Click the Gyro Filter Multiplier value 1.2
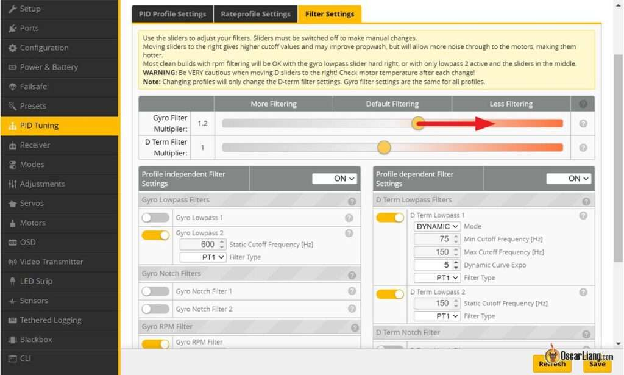The width and height of the screenshot is (624, 375). click(x=203, y=123)
